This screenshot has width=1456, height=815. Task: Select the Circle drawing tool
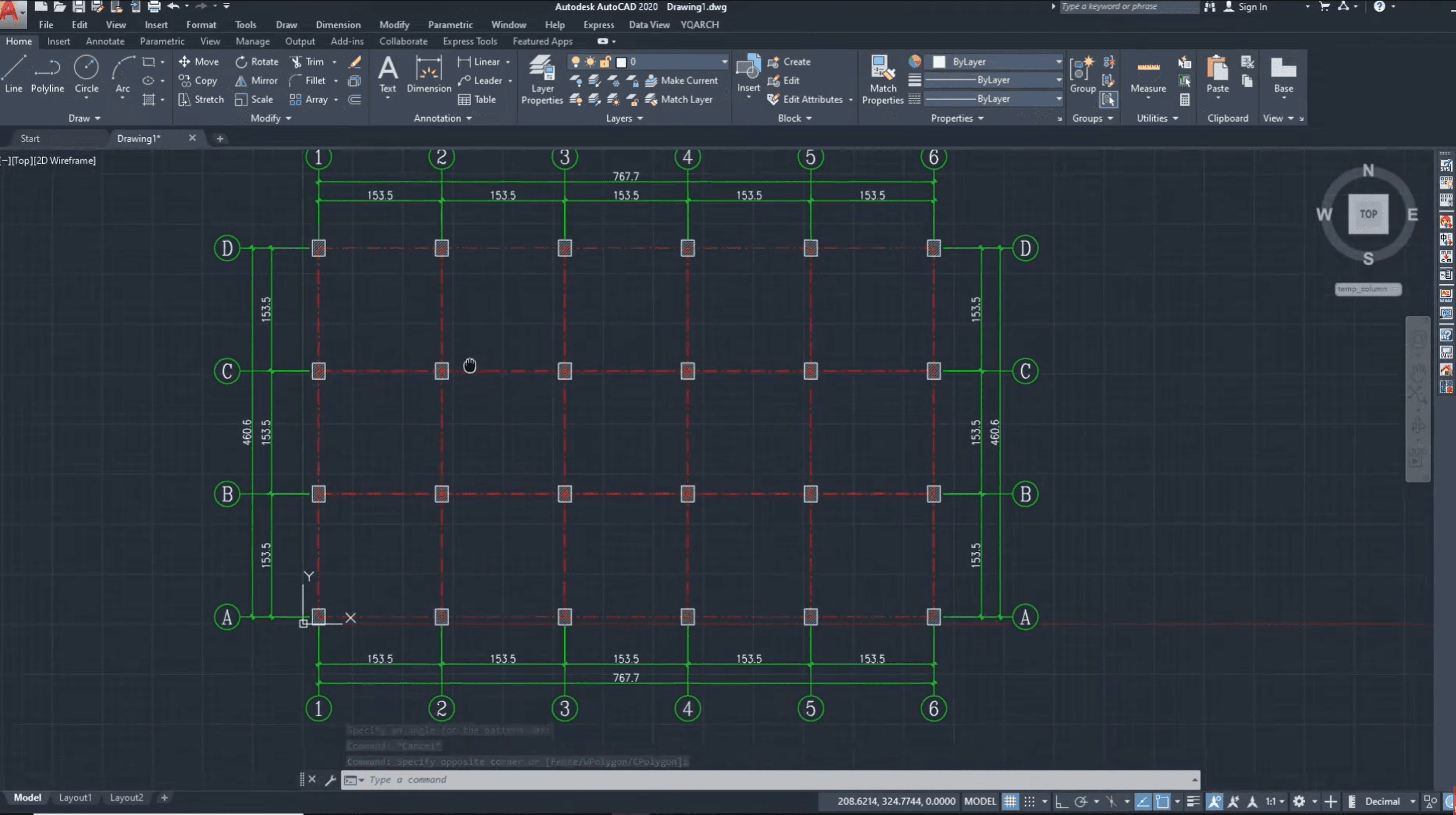(x=86, y=75)
